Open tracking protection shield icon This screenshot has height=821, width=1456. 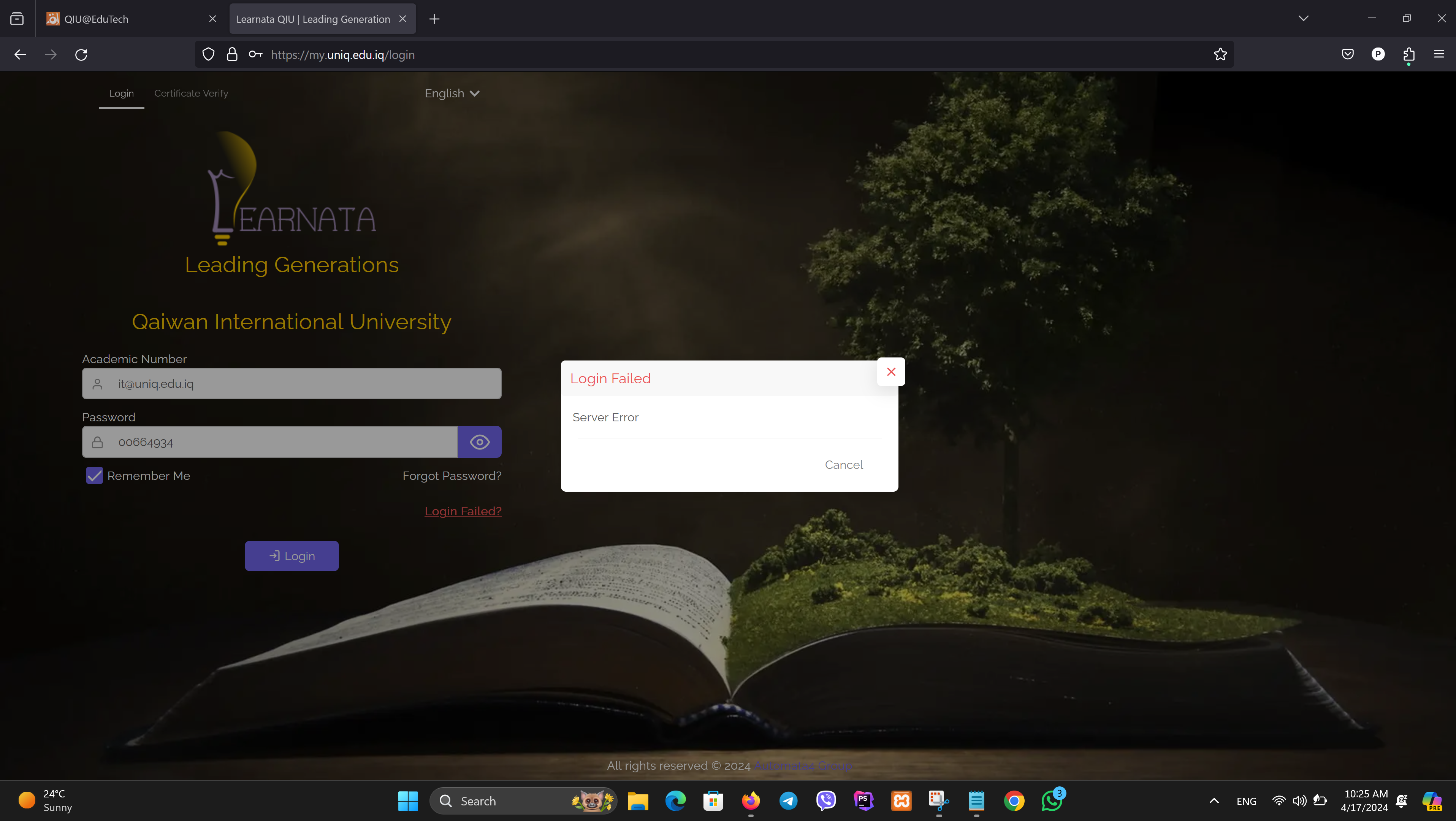tap(209, 54)
